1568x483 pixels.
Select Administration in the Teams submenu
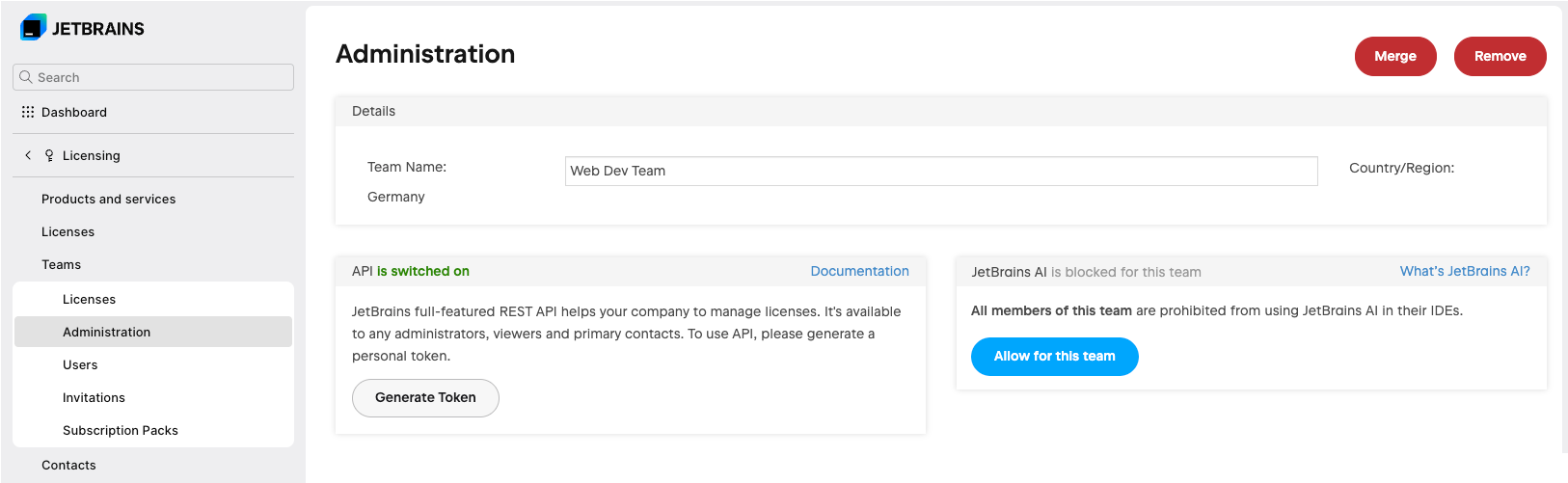(153, 332)
